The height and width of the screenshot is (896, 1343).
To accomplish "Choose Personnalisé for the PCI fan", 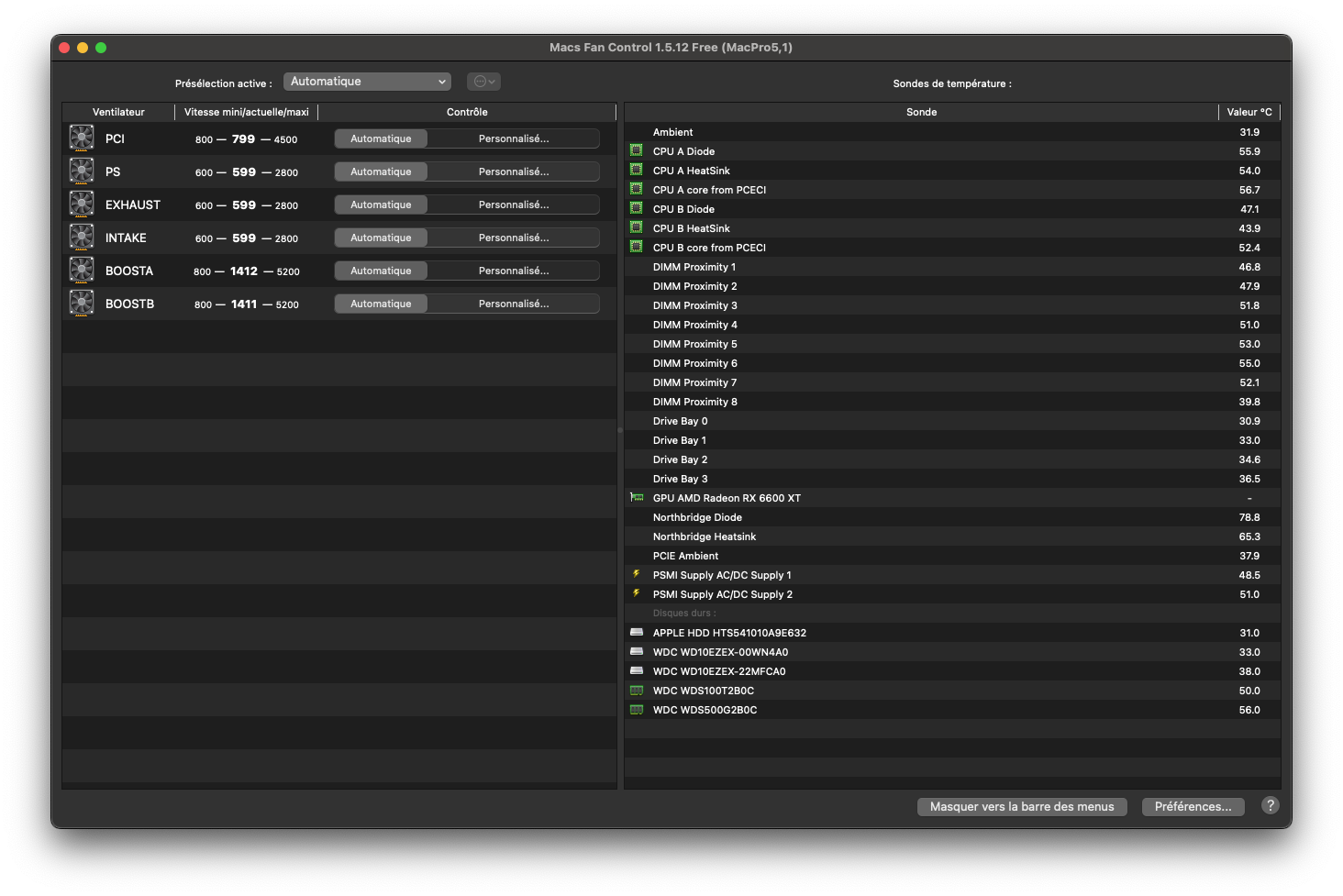I will (x=514, y=138).
